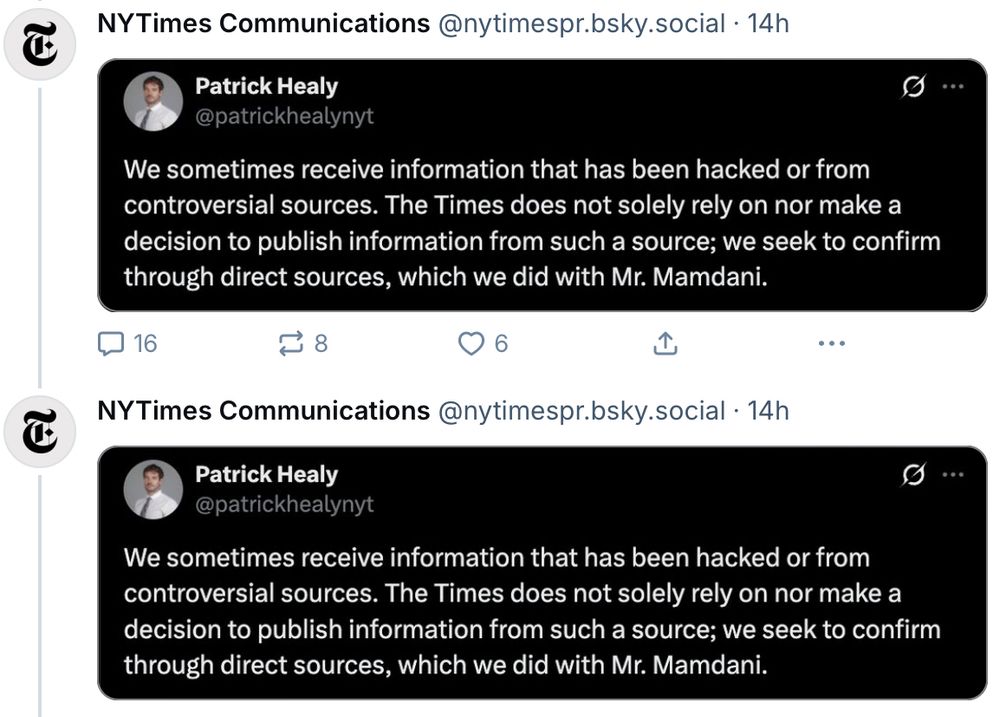Open replies on the first post

[x=127, y=343]
